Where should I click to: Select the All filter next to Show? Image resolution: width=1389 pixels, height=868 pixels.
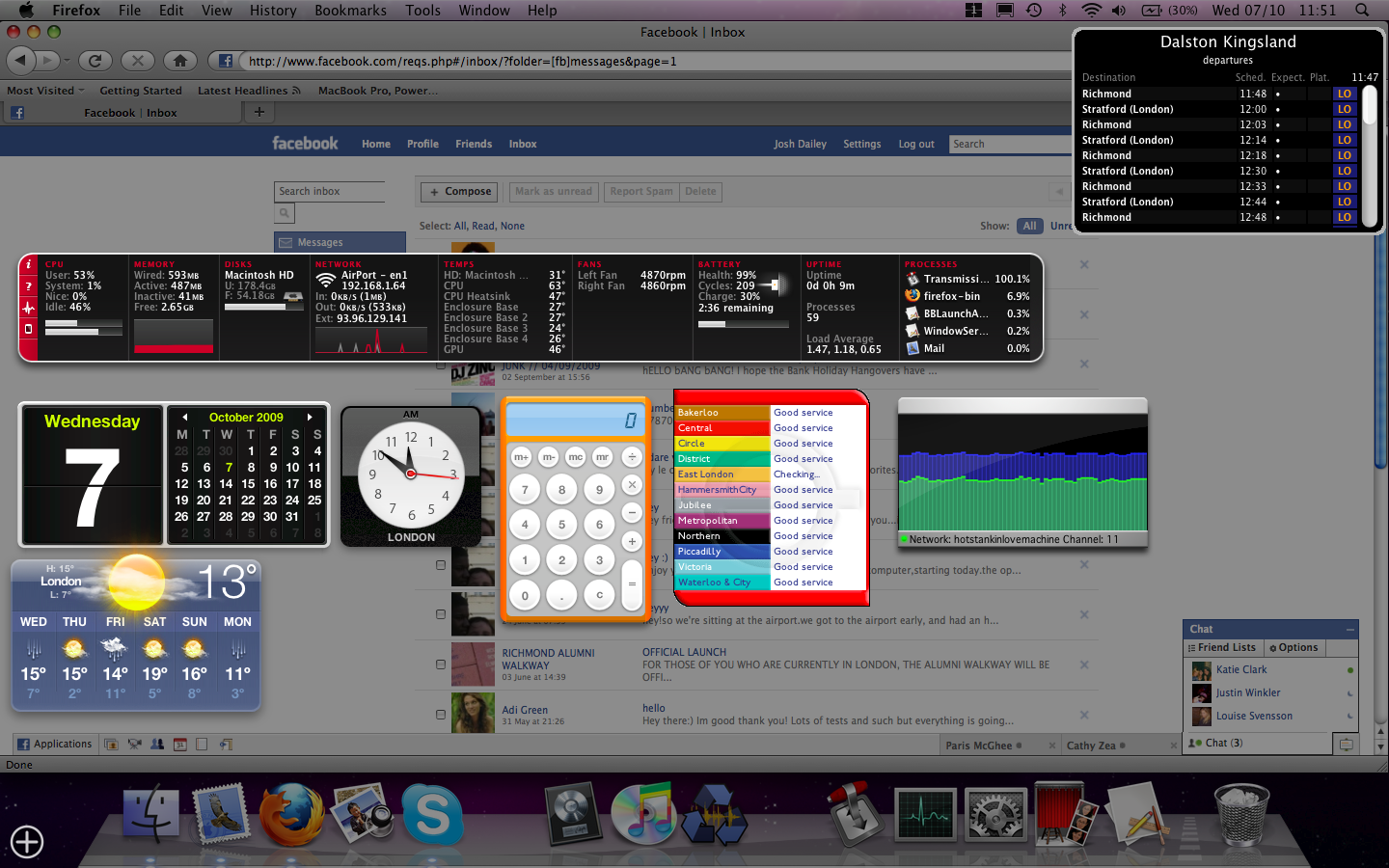pos(1029,226)
